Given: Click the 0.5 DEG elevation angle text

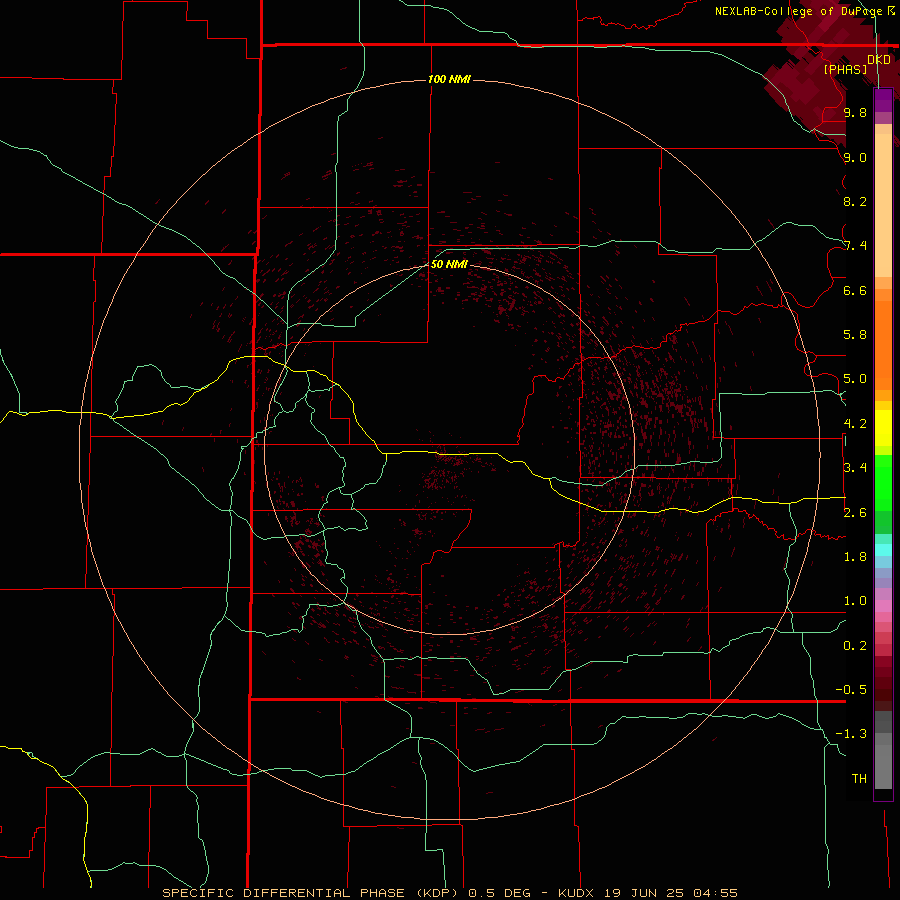Looking at the screenshot, I should click(500, 893).
